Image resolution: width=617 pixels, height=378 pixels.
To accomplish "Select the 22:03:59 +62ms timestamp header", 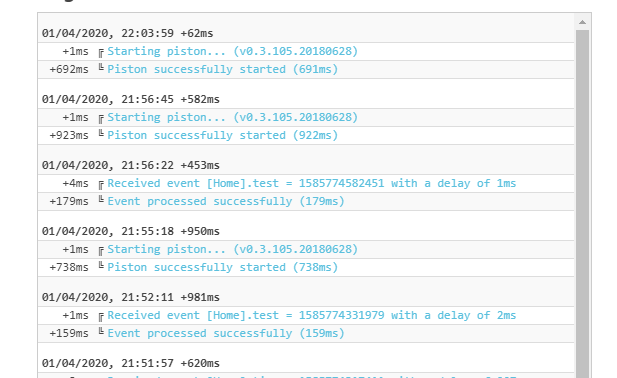I will coord(127,33).
